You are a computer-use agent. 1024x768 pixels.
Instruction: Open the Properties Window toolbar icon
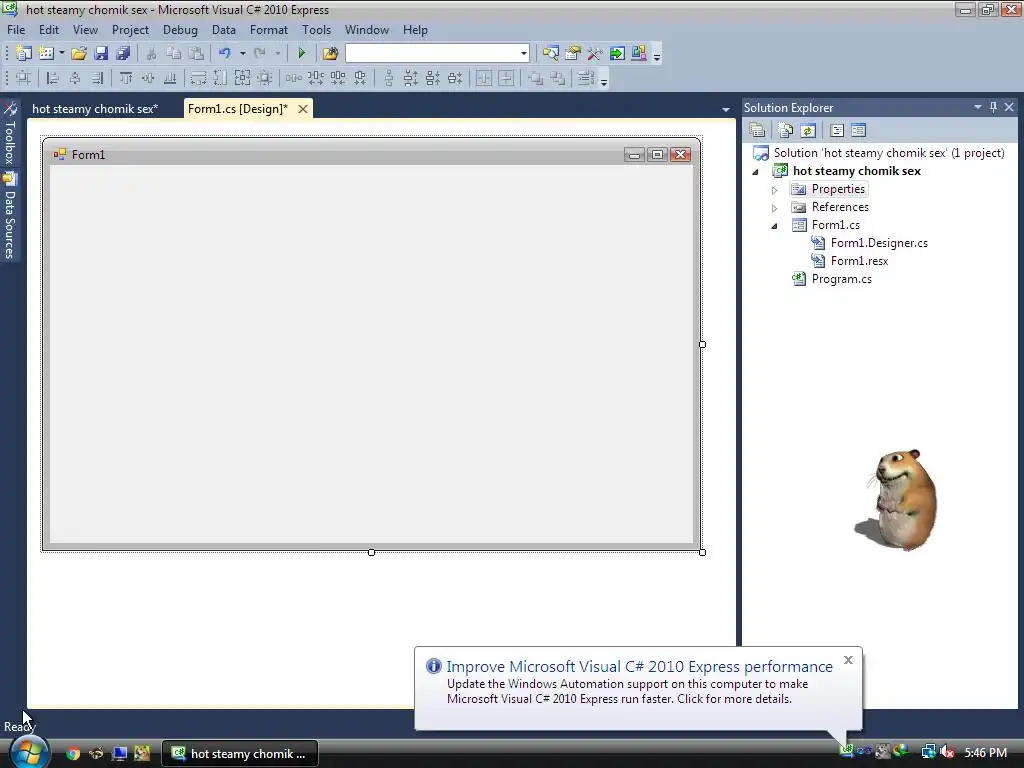pos(573,53)
